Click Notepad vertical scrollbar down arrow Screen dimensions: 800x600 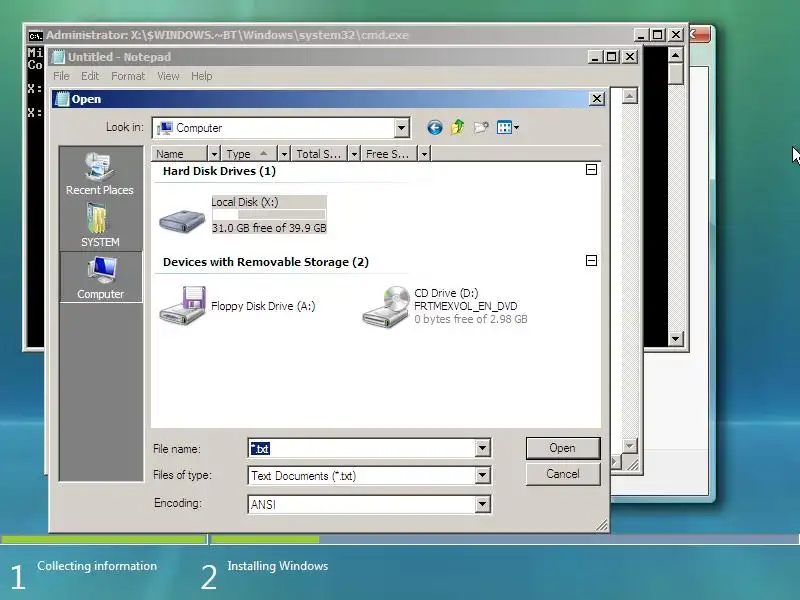[630, 445]
